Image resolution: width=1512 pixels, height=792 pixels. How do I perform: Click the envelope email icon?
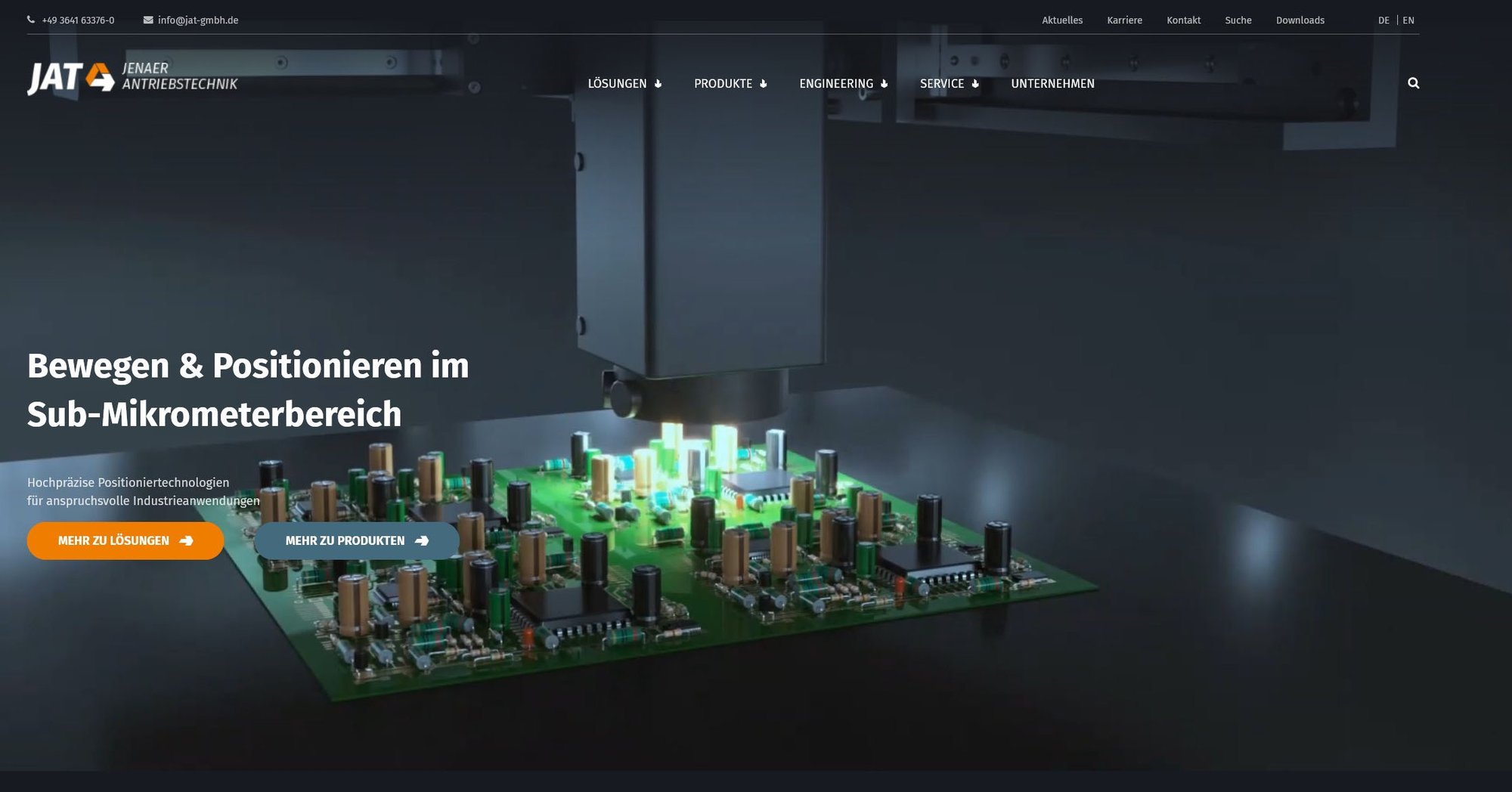[148, 20]
